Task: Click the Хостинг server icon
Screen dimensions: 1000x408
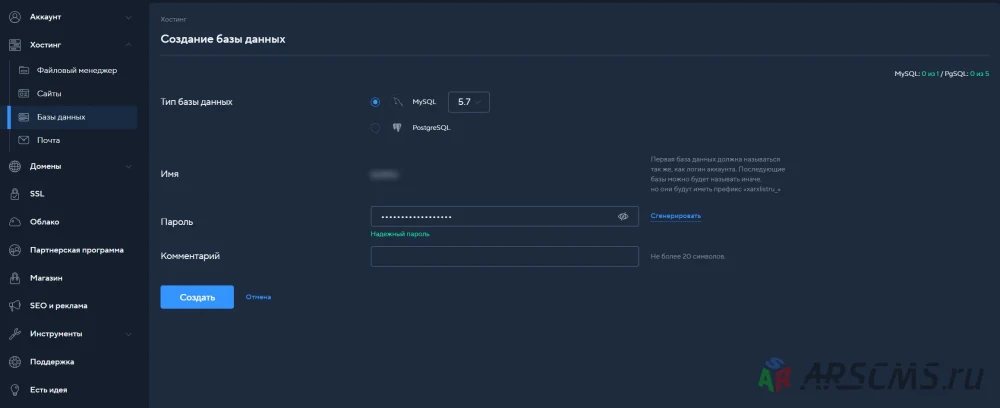Action: tap(15, 45)
